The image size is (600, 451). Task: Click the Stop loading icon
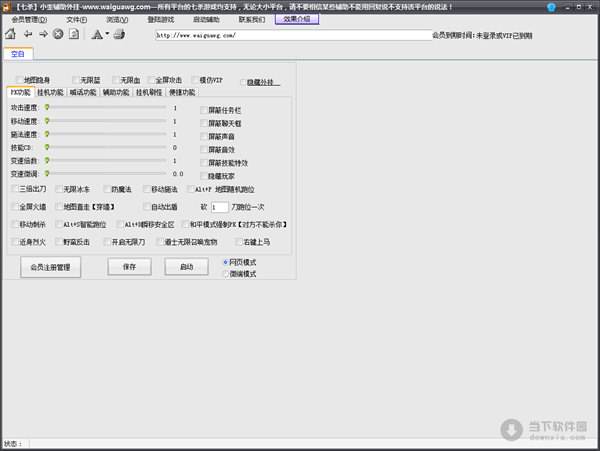[58, 34]
